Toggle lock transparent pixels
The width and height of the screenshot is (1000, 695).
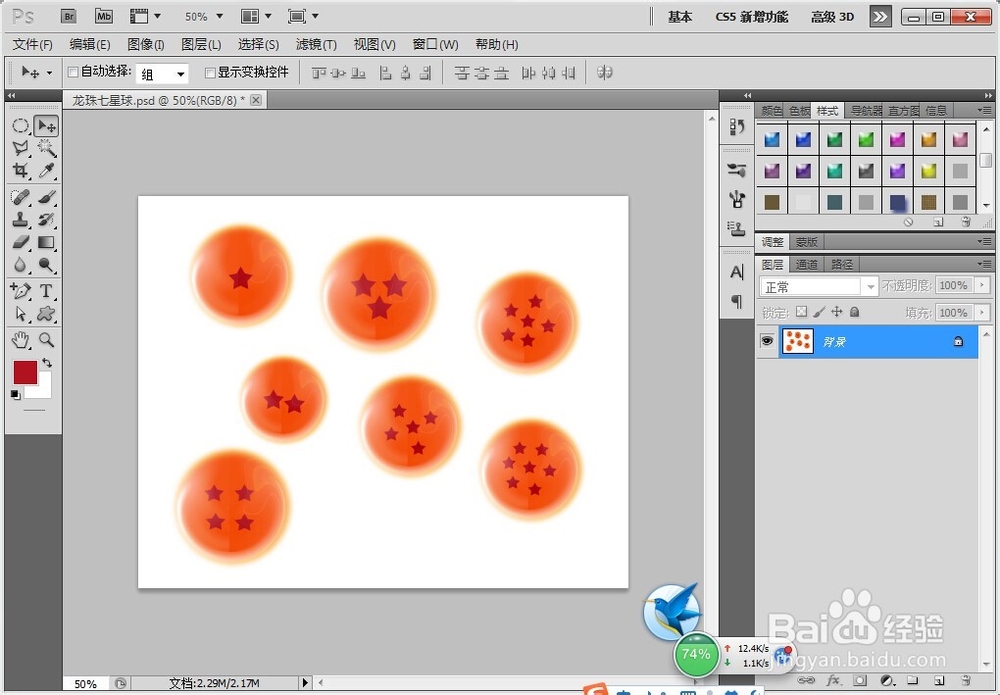click(x=801, y=312)
